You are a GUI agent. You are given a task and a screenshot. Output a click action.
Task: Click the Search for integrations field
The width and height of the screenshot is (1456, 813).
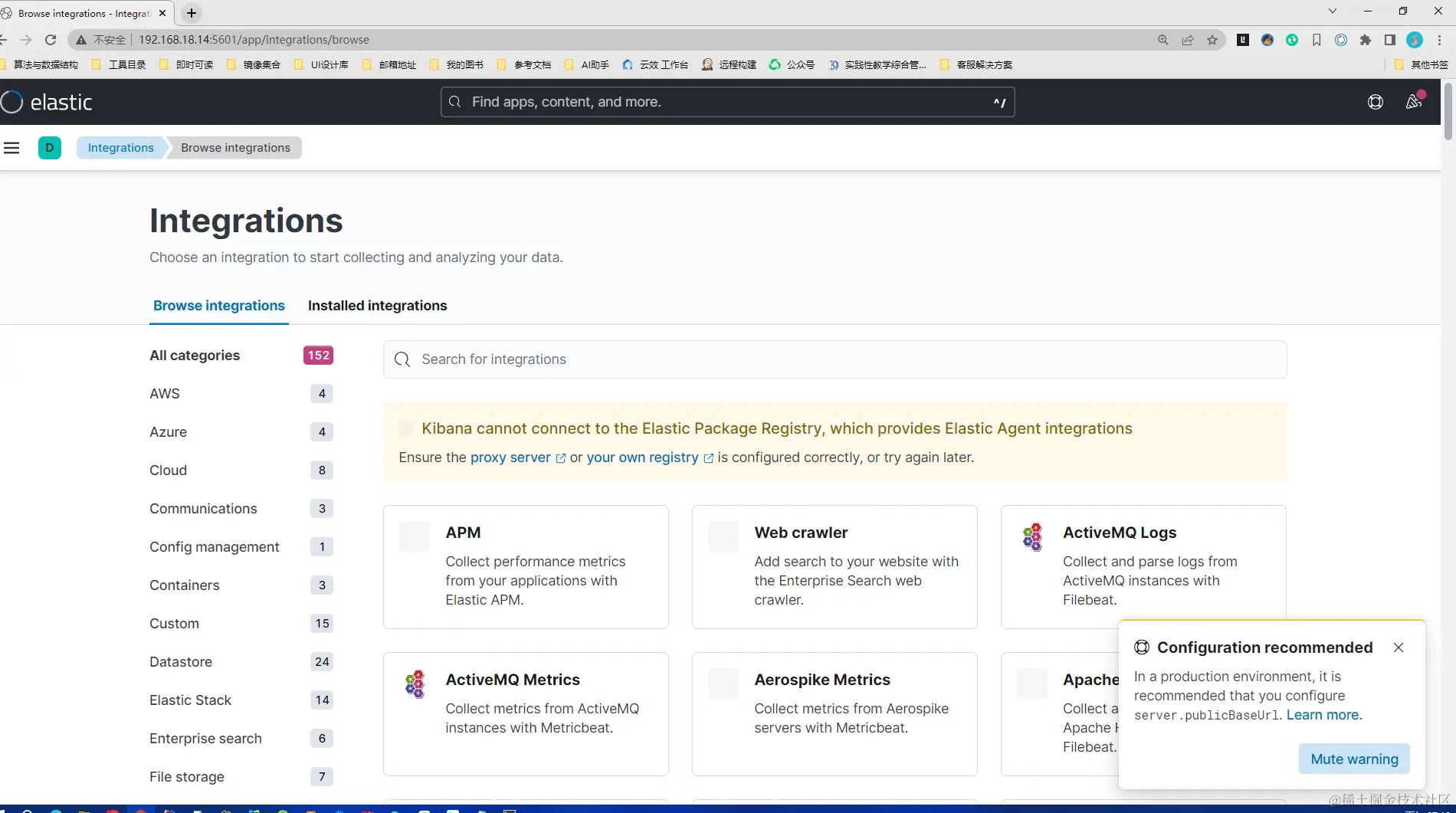tap(835, 359)
